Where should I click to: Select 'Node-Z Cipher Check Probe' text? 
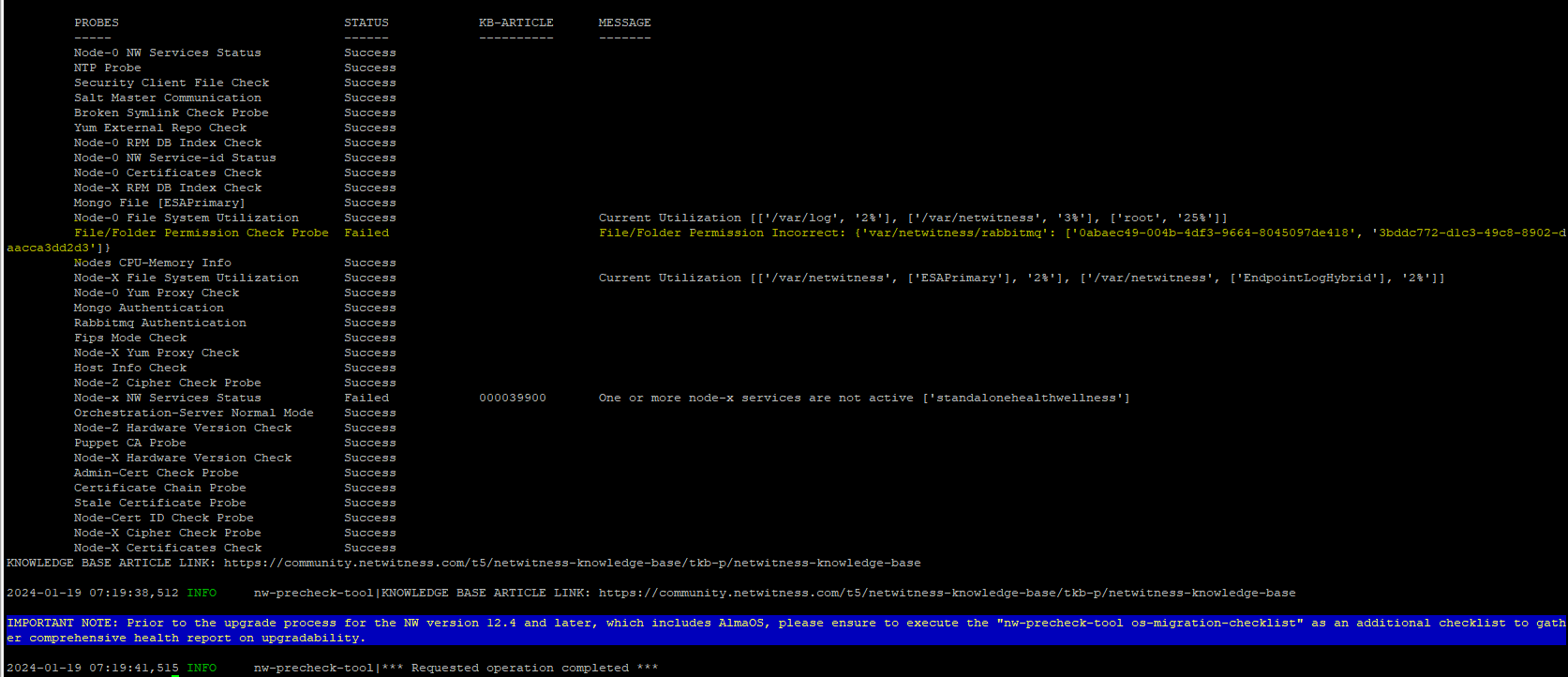pos(168,383)
